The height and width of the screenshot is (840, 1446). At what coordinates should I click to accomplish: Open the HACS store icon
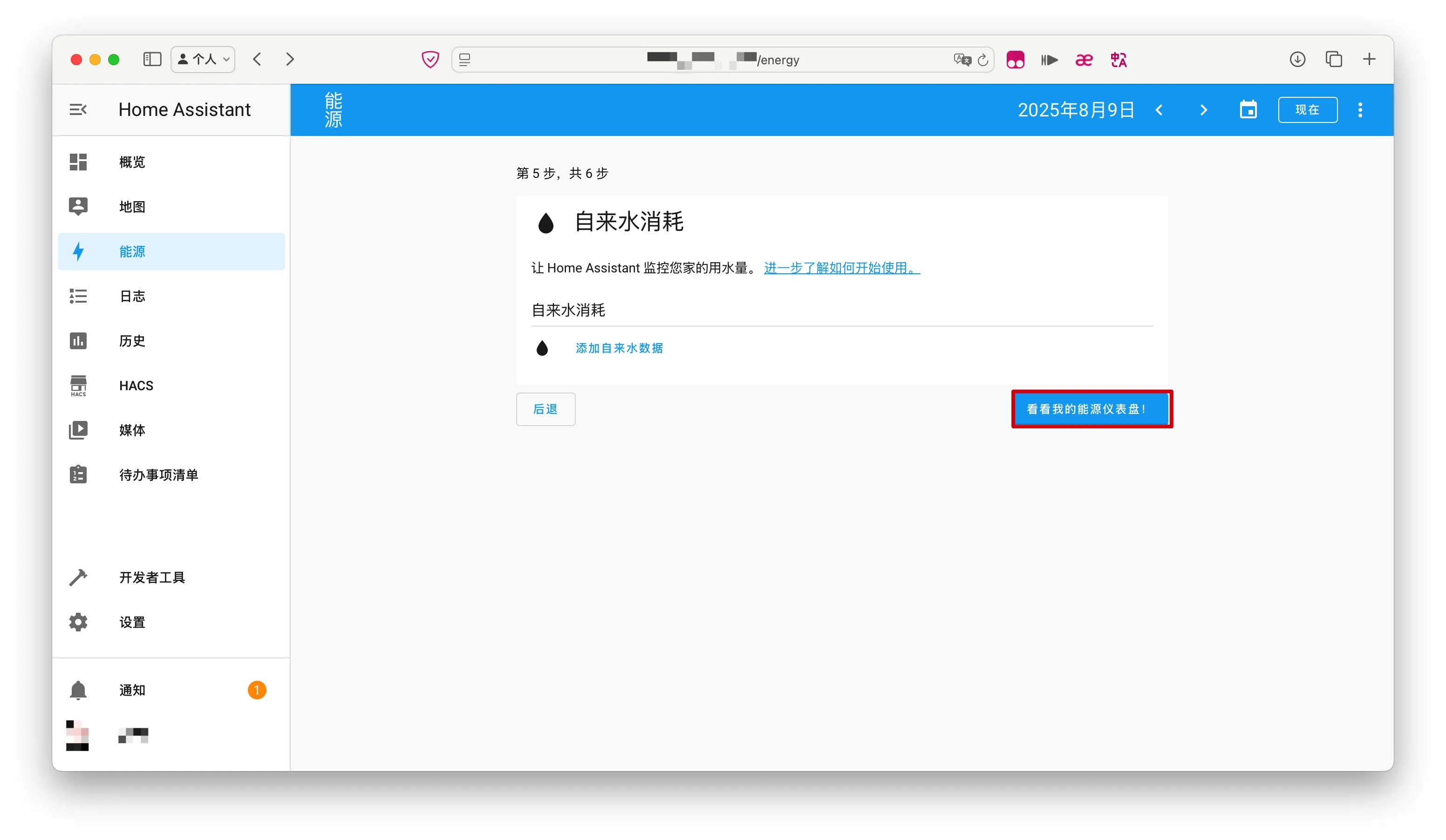point(78,386)
